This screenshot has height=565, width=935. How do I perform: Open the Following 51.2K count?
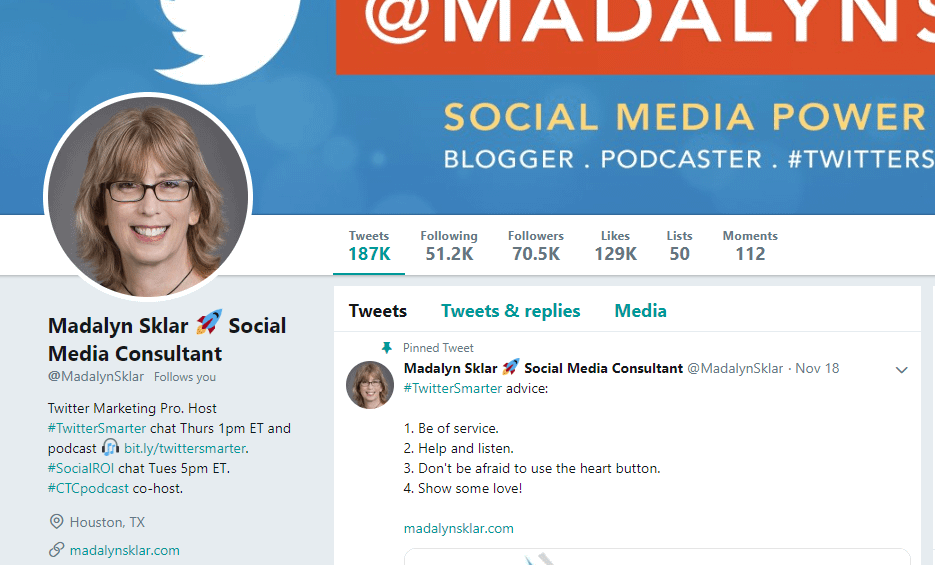pos(449,246)
